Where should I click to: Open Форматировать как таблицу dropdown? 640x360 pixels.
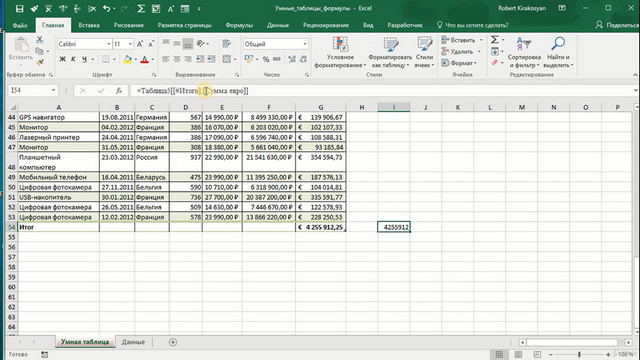(x=390, y=52)
